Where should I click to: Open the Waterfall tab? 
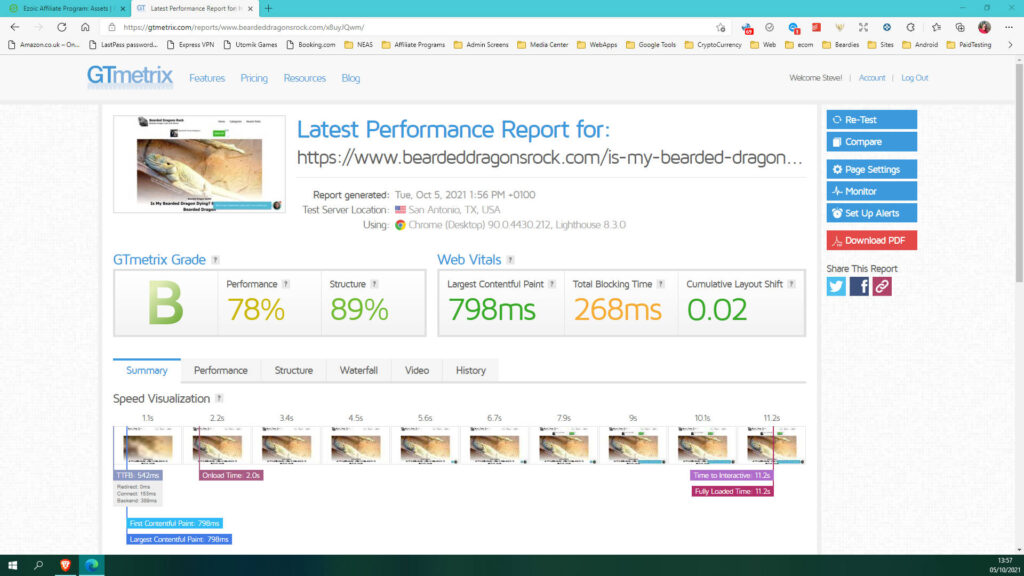click(359, 370)
